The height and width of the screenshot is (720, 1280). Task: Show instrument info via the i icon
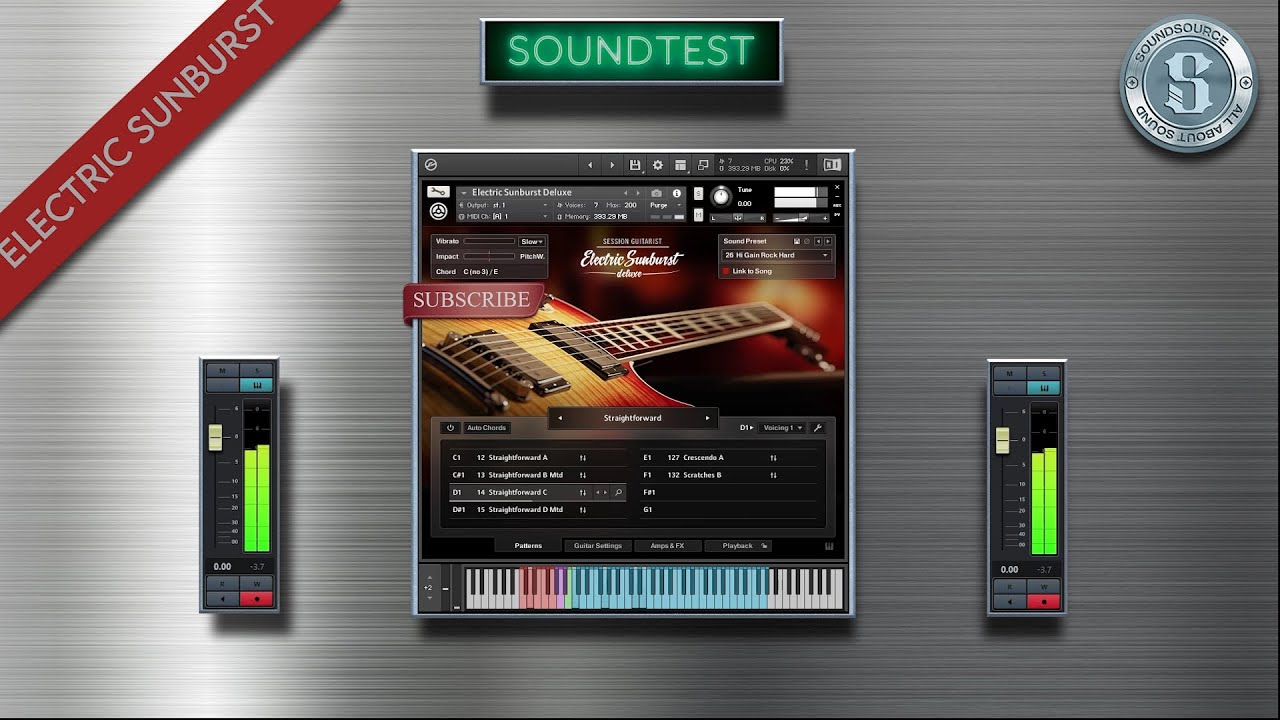coord(677,193)
